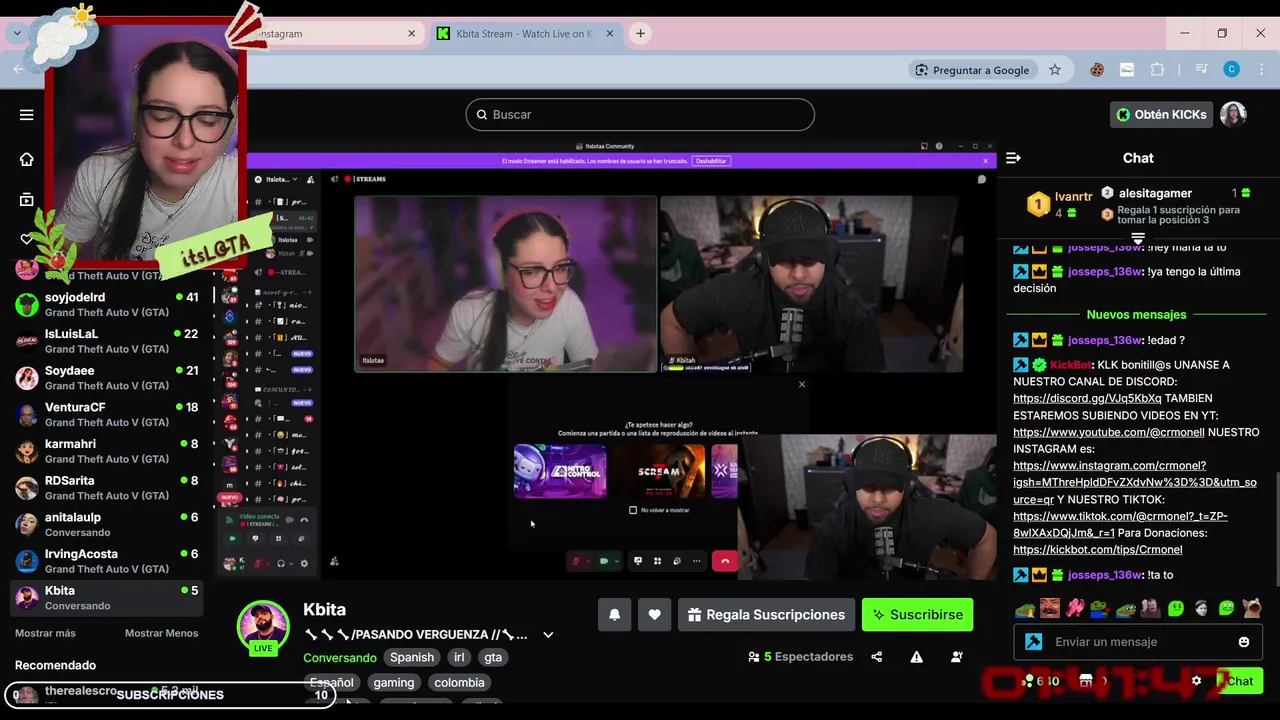Viewport: 1280px width, 720px height.
Task: Click the Buscar search field
Action: point(640,115)
